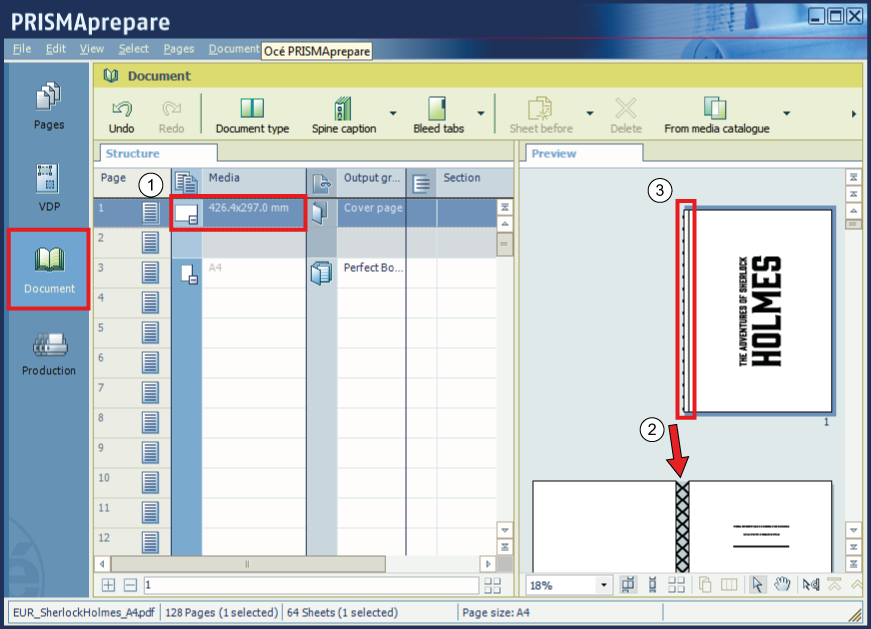Image resolution: width=871 pixels, height=629 pixels.
Task: Expand the Spine caption dropdown arrow
Action: (x=392, y=113)
